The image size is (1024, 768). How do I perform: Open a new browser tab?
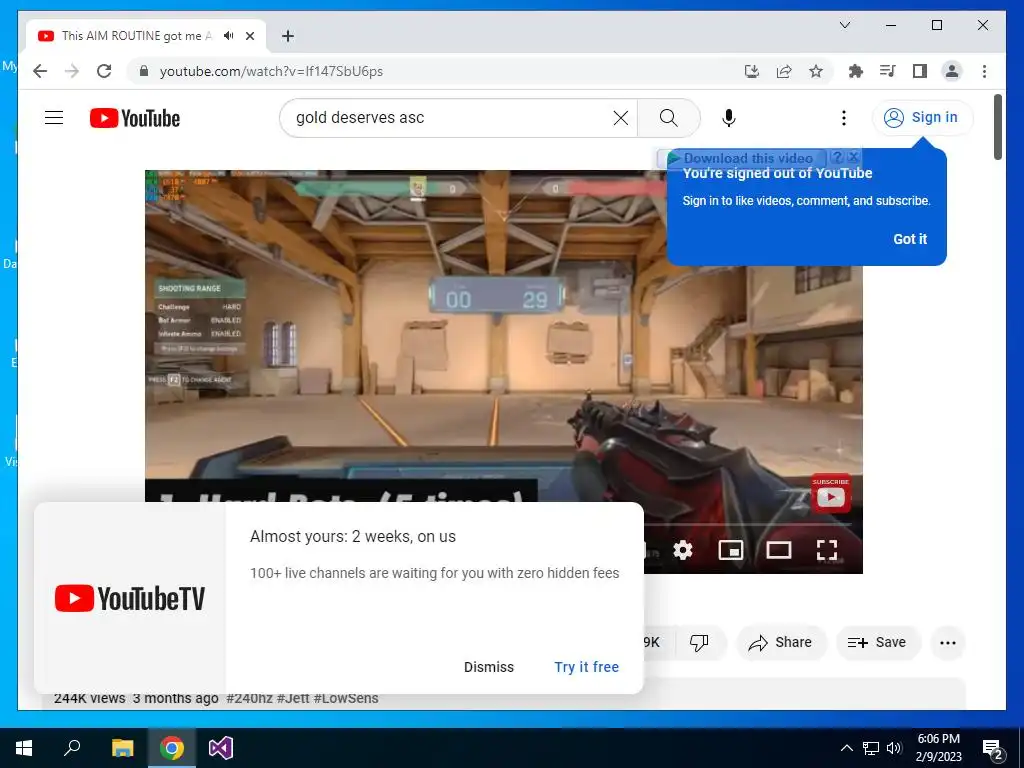(287, 36)
